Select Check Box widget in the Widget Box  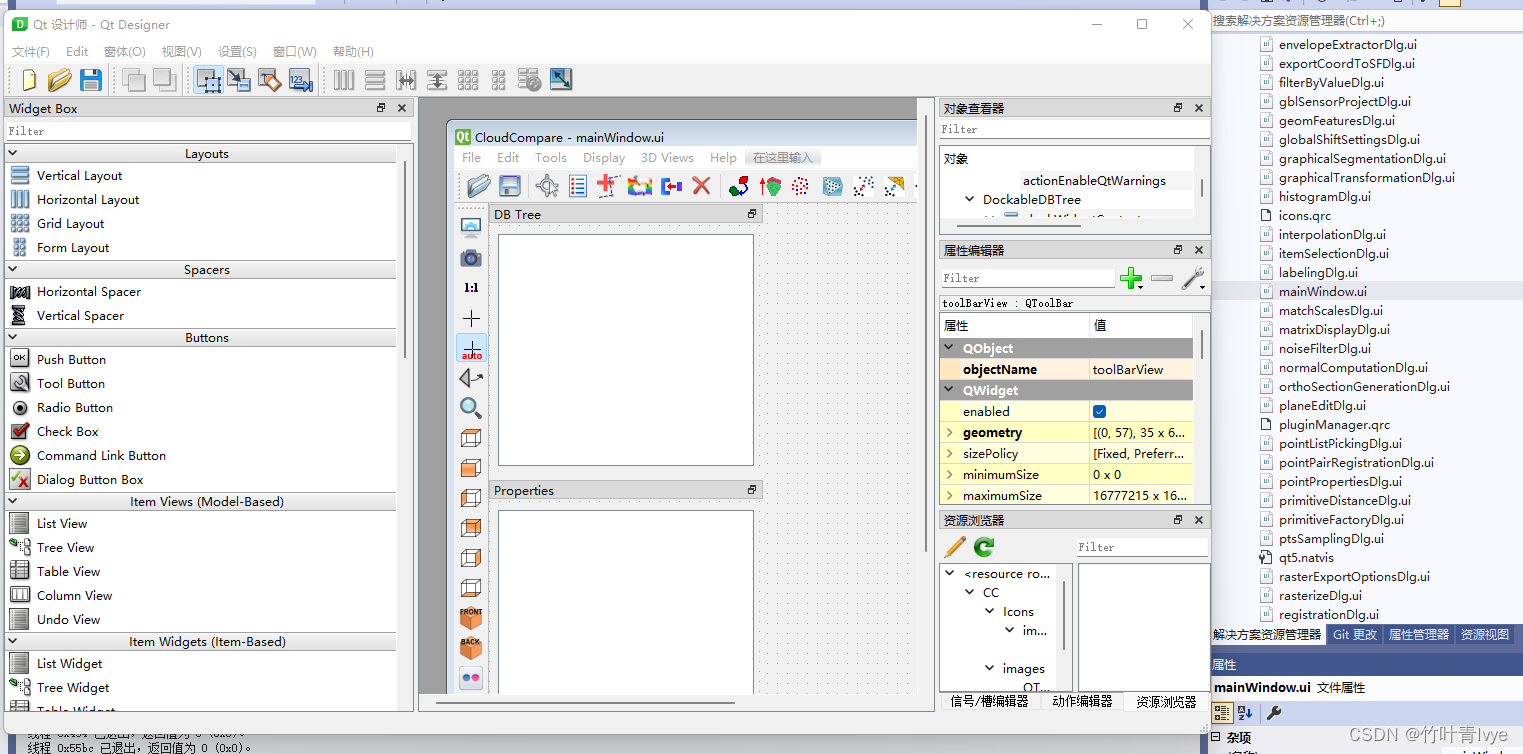[x=67, y=432]
